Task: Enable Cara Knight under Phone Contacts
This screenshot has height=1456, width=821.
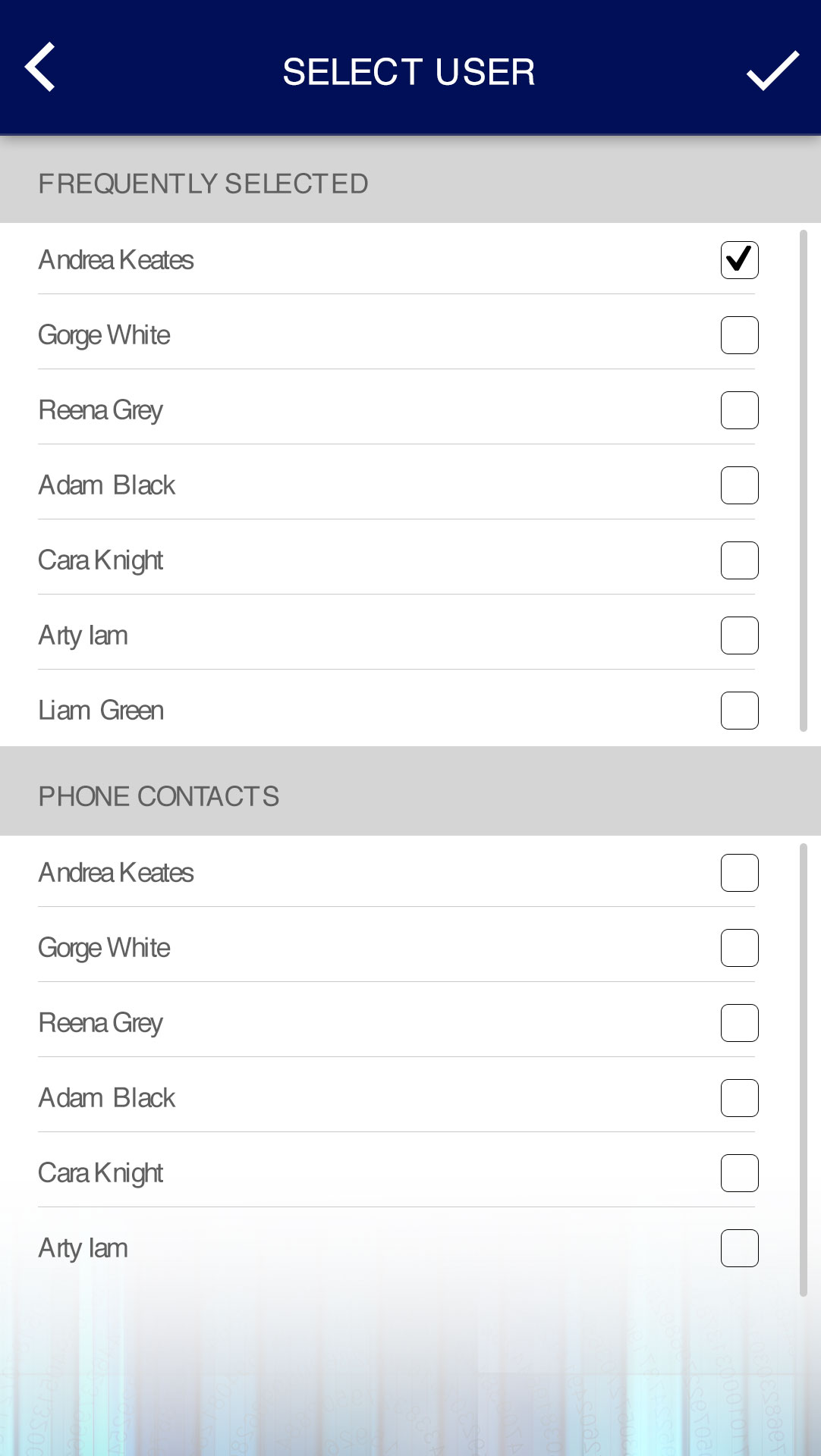Action: 739,1173
